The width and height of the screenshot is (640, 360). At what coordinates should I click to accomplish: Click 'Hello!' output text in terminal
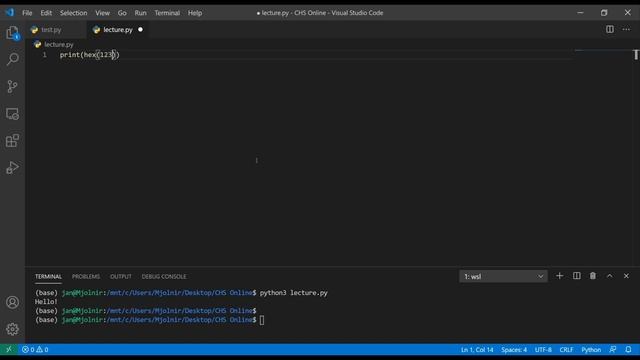pyautogui.click(x=46, y=302)
